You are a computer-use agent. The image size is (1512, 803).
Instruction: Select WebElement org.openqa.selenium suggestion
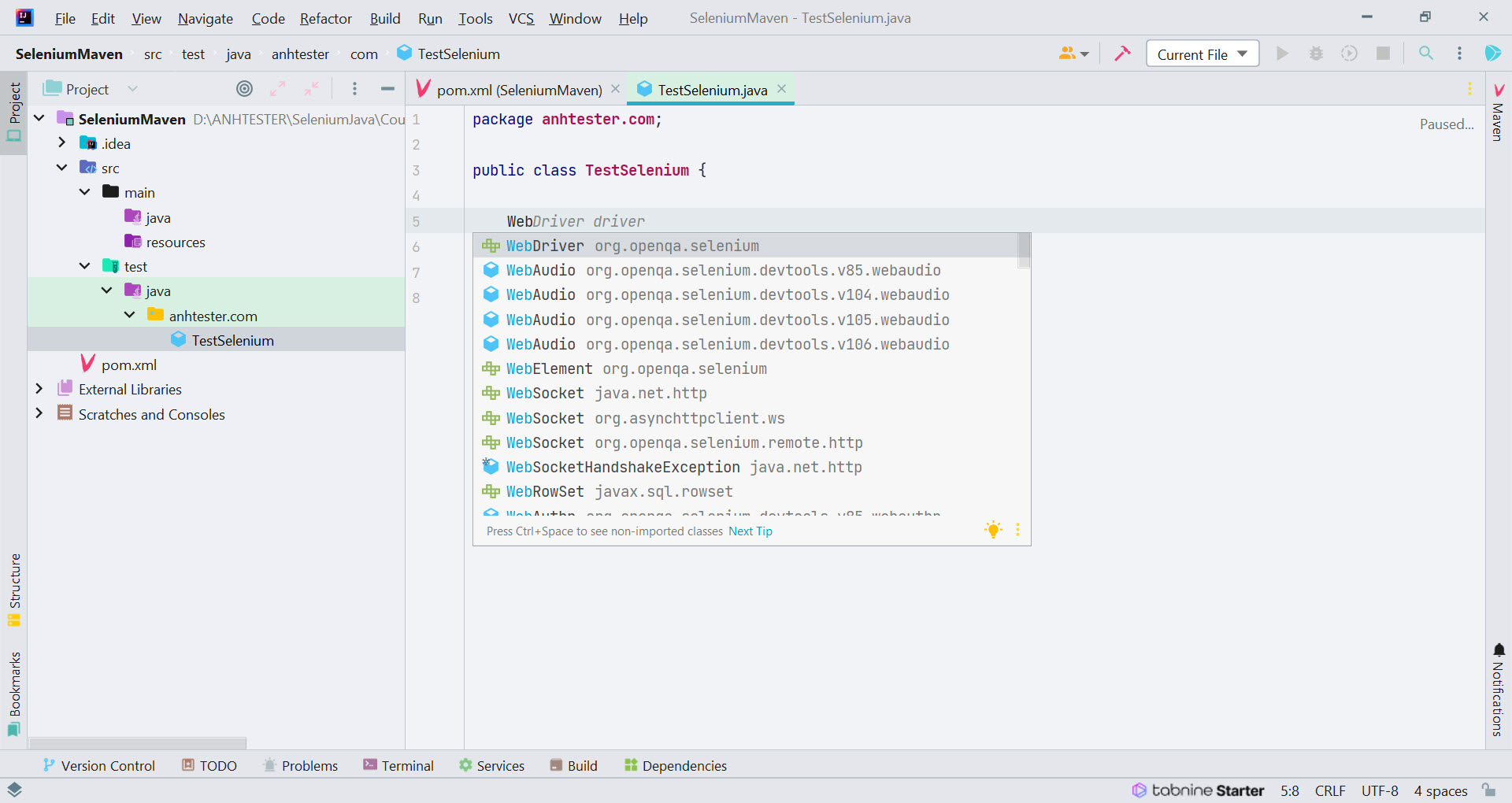746,368
